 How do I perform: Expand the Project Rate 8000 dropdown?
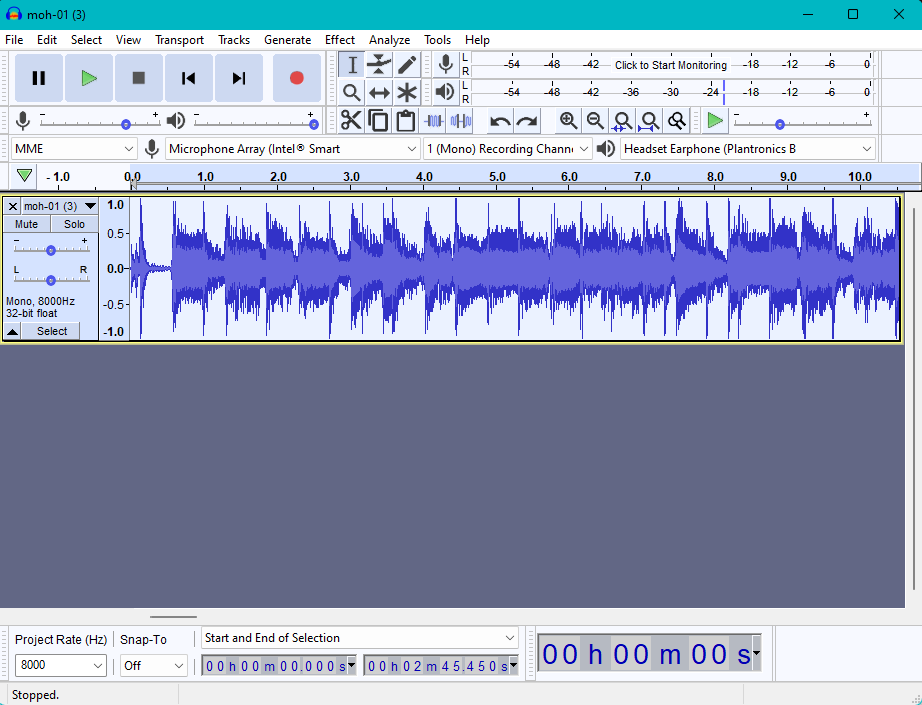[x=61, y=665]
